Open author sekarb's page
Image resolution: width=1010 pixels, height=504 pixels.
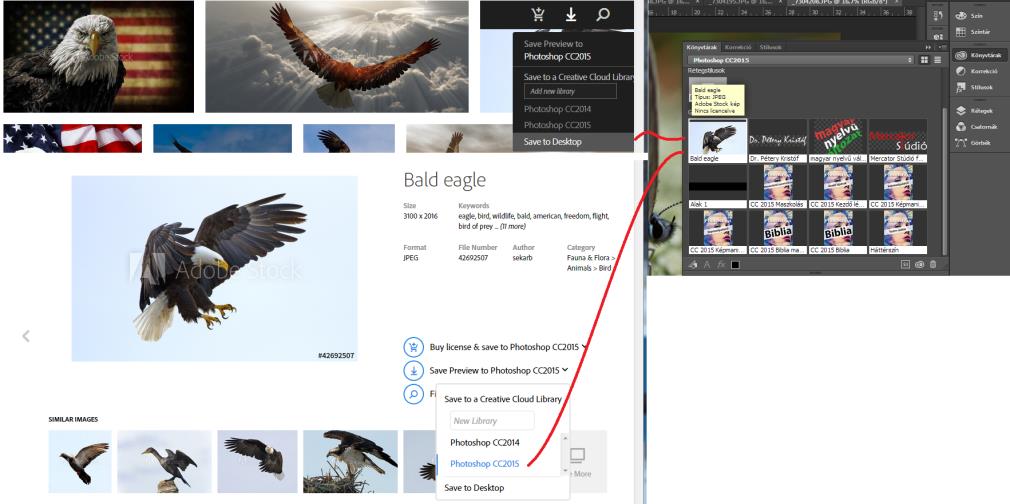[x=522, y=258]
